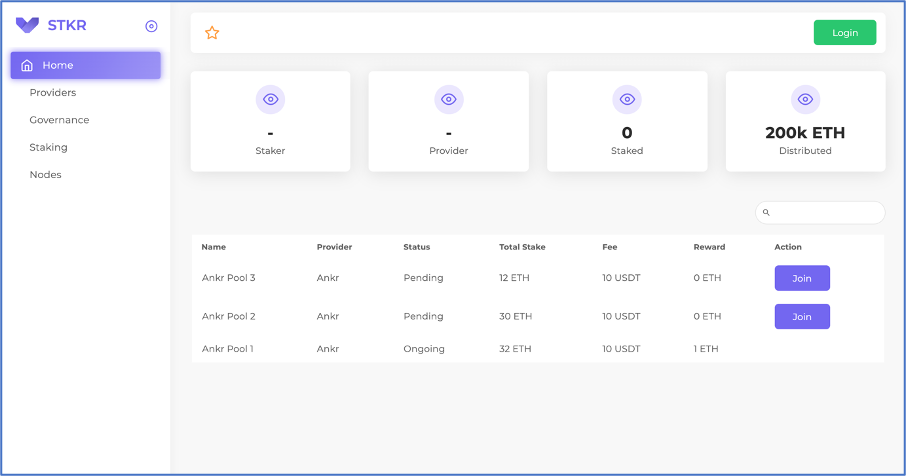Click the Provider card label
The height and width of the screenshot is (476, 906).
(448, 151)
